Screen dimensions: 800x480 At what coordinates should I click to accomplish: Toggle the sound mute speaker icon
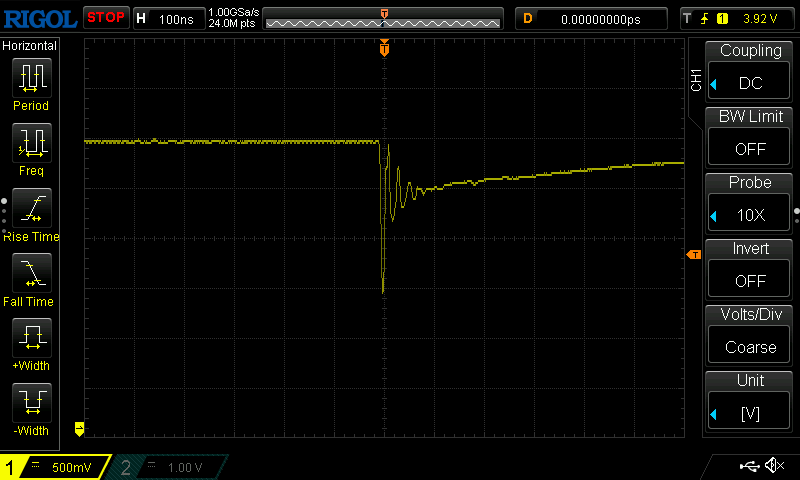(774, 465)
